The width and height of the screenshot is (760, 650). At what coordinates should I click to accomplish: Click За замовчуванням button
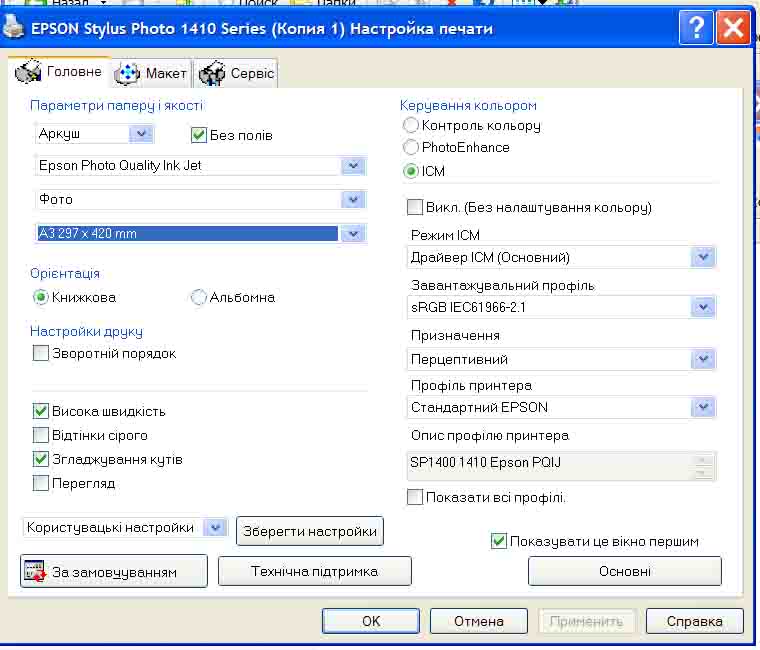coord(114,571)
